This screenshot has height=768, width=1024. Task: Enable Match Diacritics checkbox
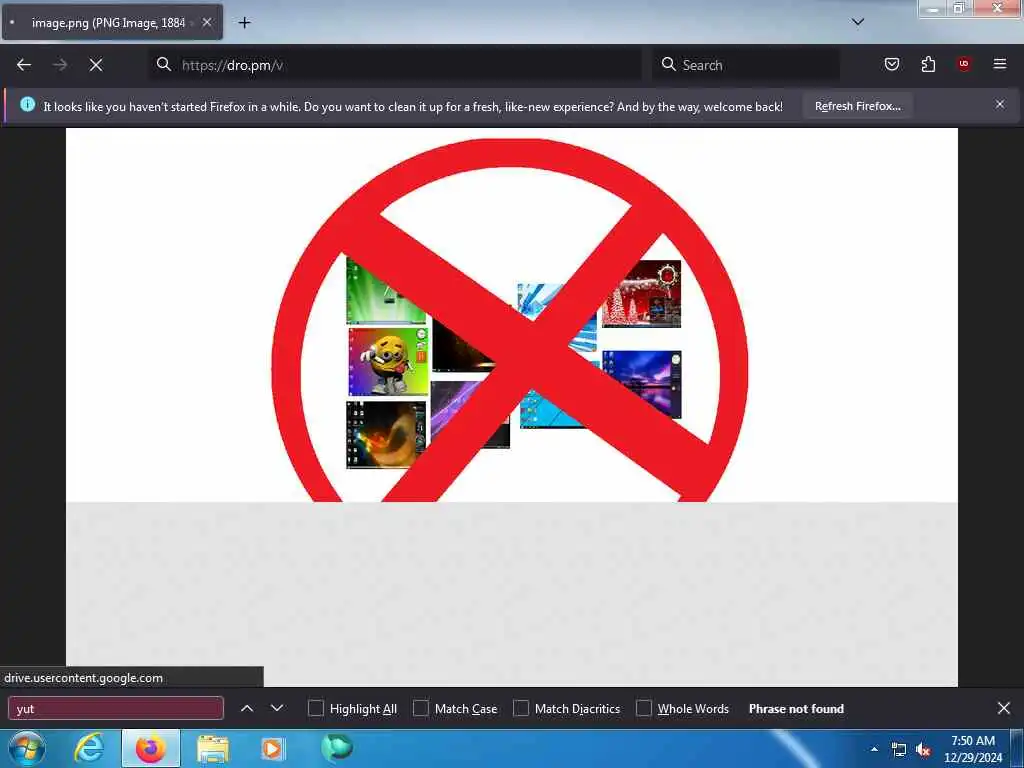521,709
